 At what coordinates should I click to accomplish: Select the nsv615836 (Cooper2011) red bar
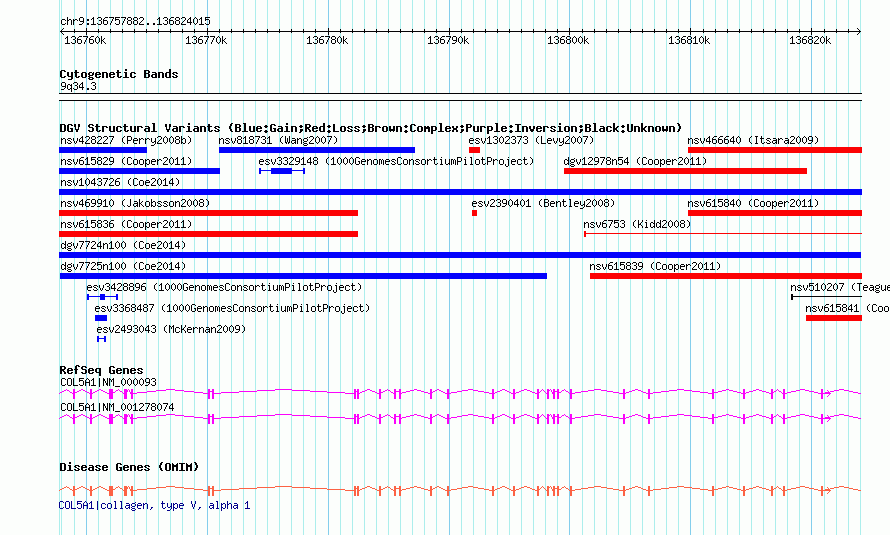(208, 234)
